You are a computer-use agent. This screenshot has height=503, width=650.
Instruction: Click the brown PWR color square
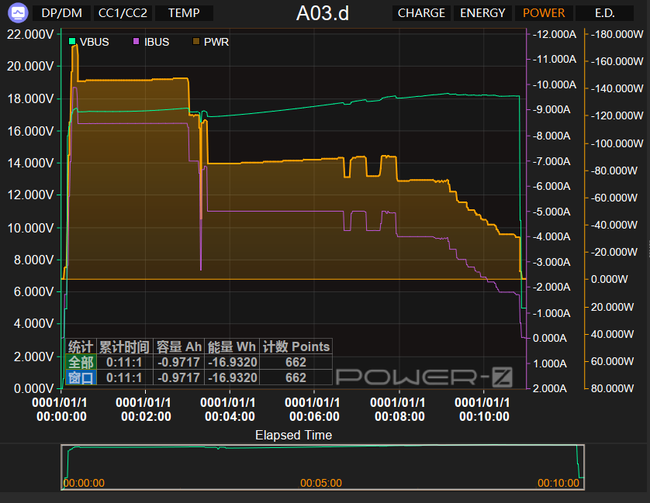pos(196,41)
